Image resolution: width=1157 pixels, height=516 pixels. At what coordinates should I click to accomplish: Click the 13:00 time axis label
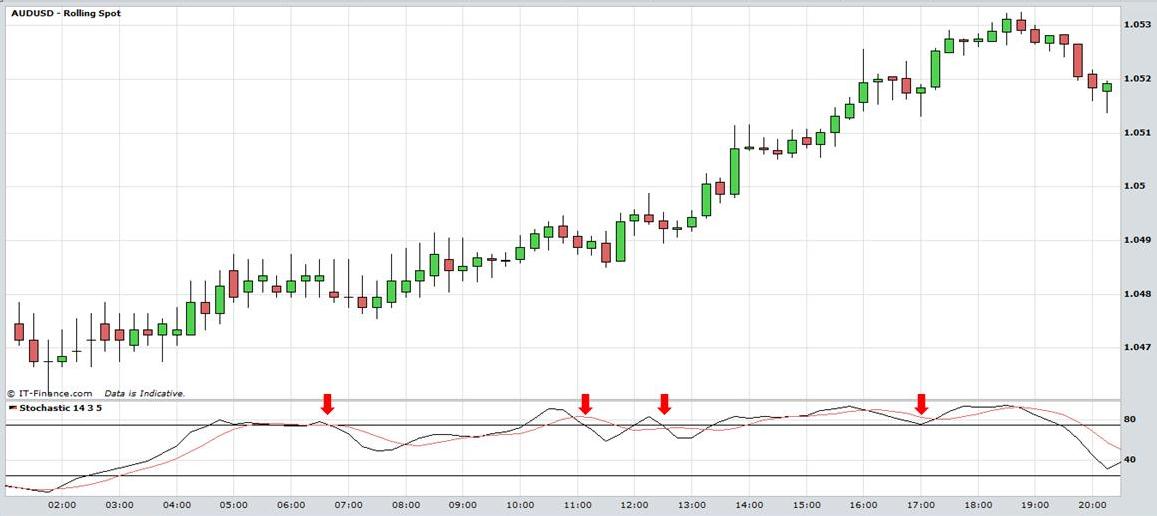coord(691,506)
